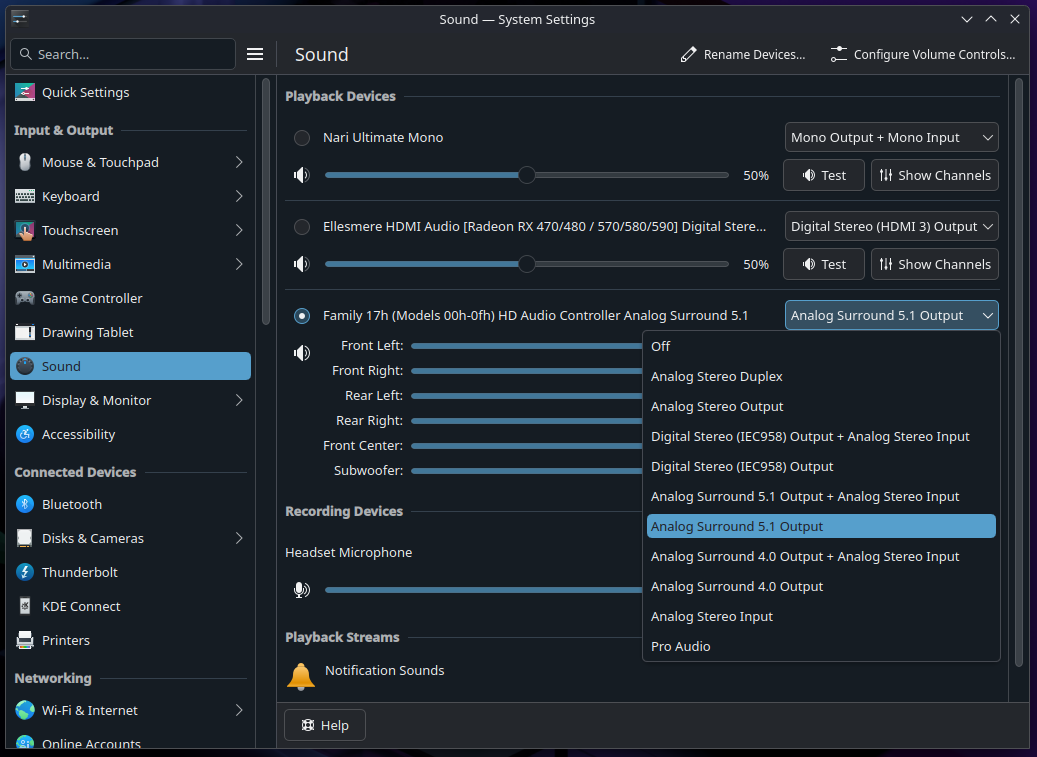Mute the Nari Ultimate Mono speaker icon
The image size is (1037, 757).
[x=301, y=175]
